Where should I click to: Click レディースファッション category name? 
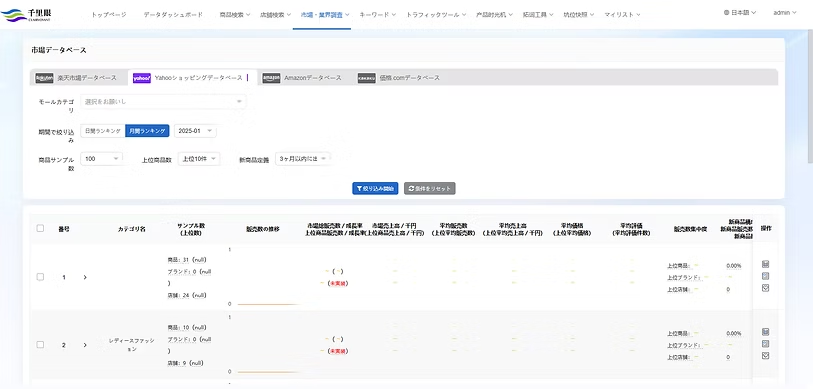(x=132, y=345)
